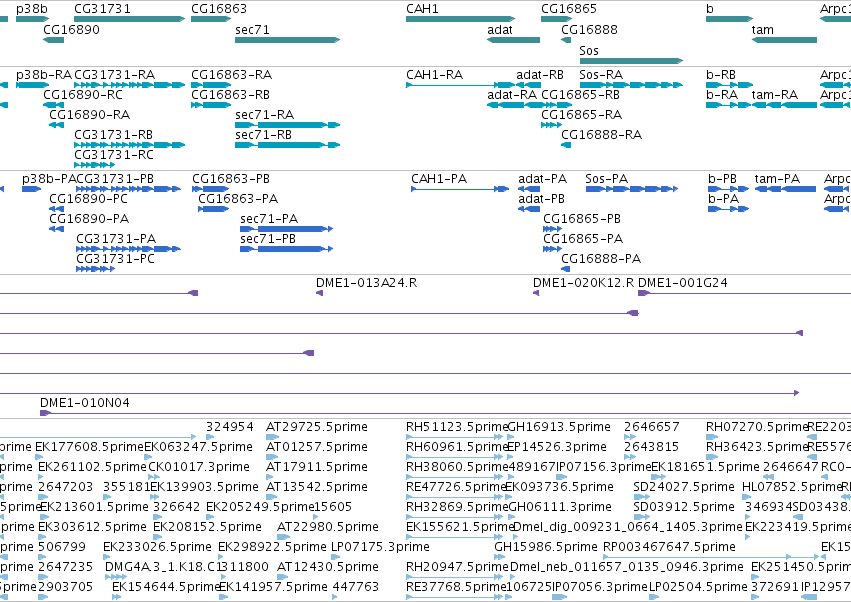Click the Sos-PA protein glyph

point(632,189)
